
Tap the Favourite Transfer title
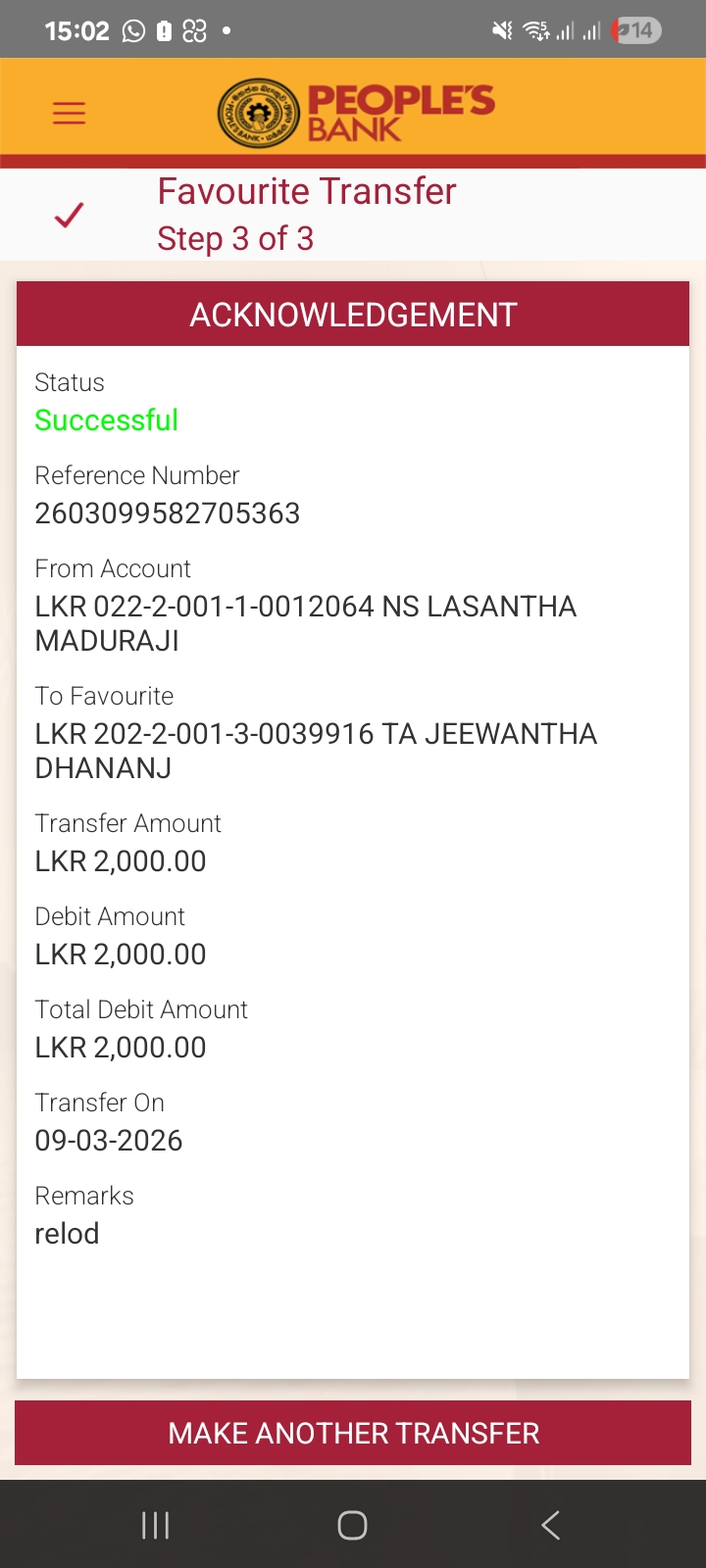[307, 192]
